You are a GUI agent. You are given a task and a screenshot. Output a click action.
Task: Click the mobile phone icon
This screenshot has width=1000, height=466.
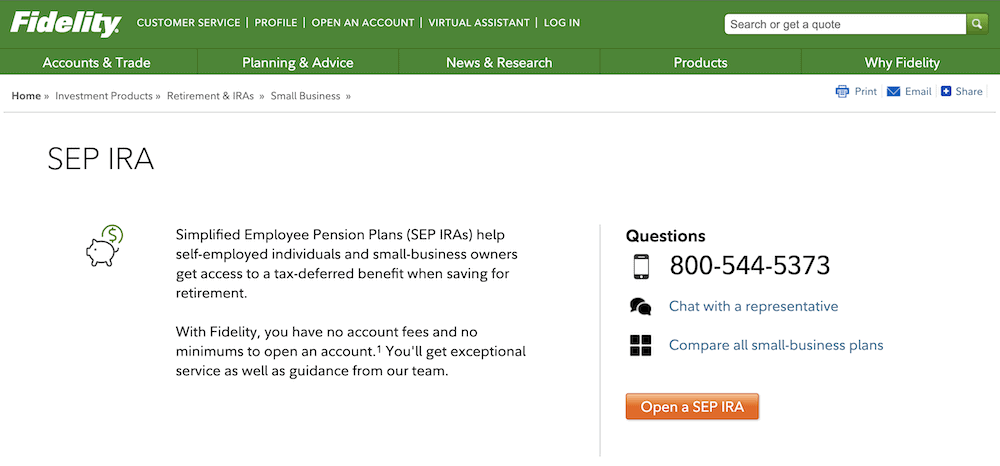click(641, 266)
